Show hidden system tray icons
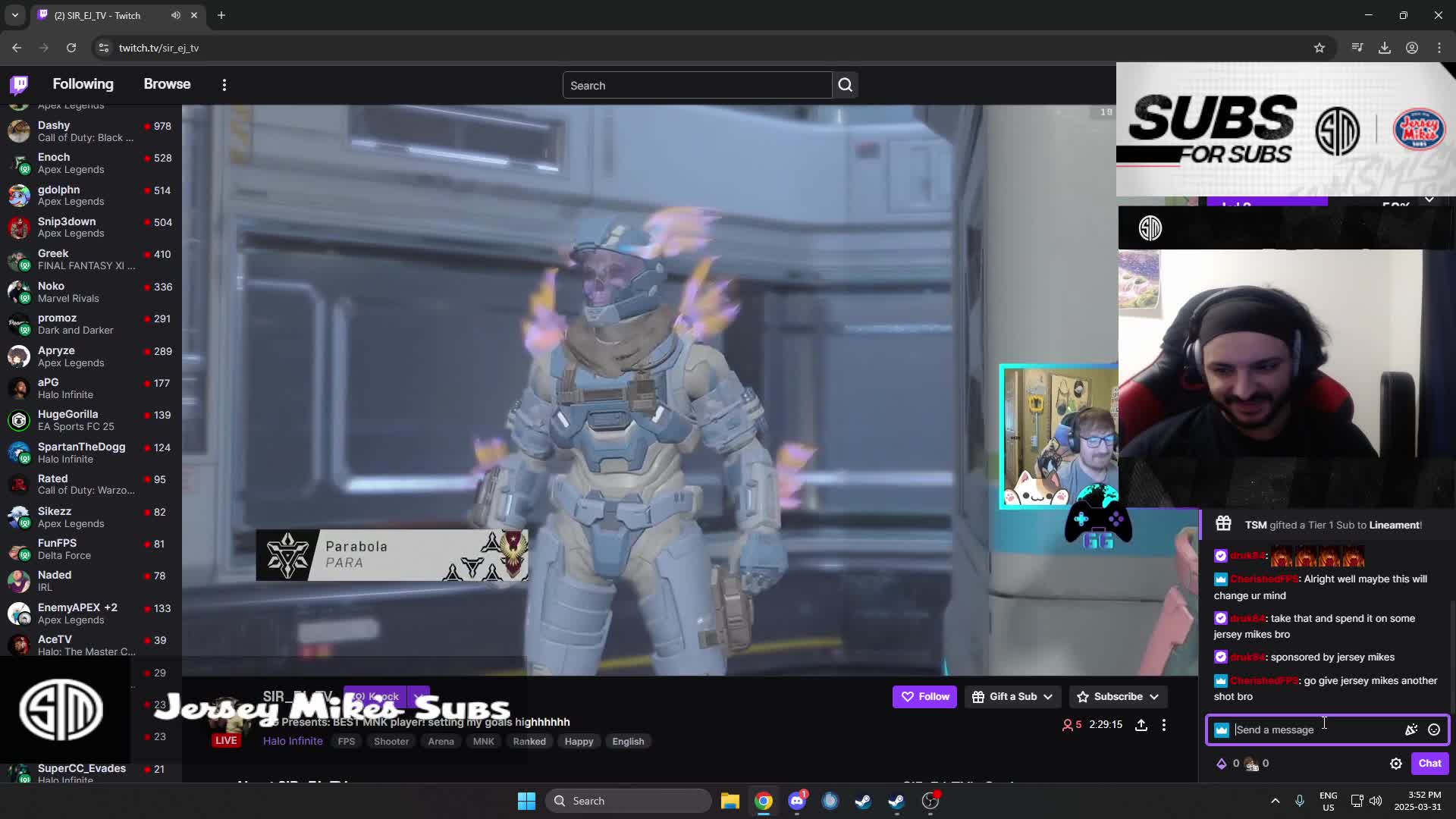 click(1275, 801)
